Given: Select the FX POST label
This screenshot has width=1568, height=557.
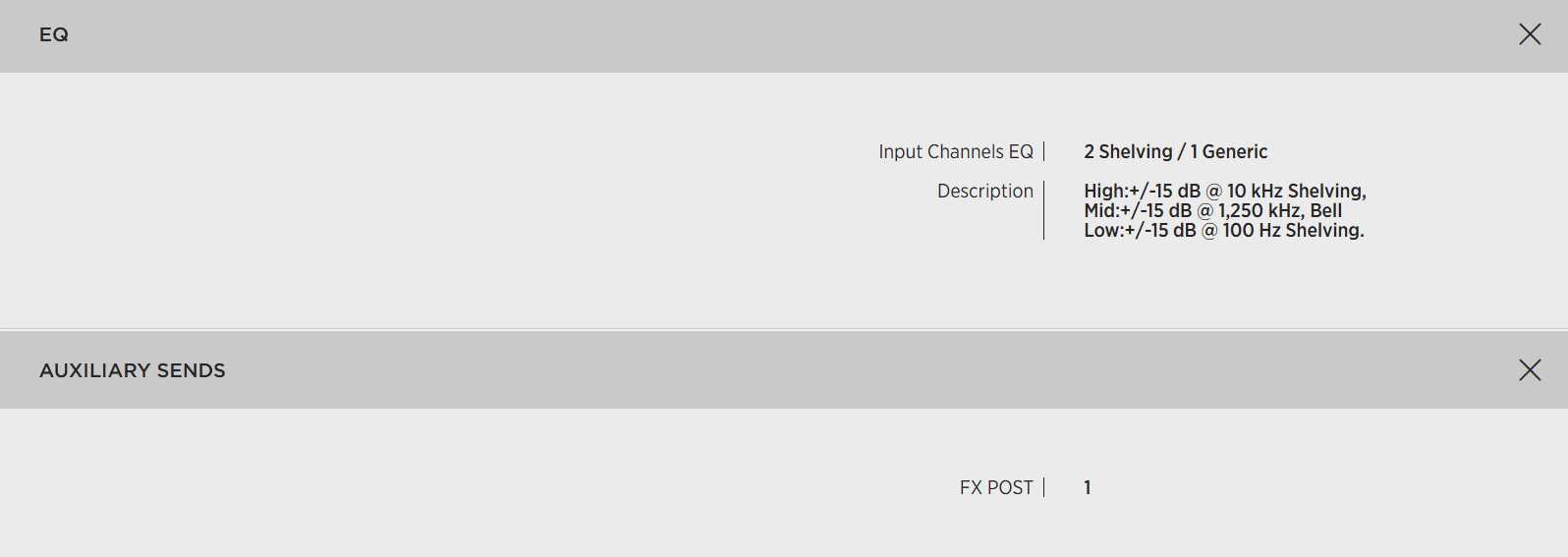Looking at the screenshot, I should 995,487.
